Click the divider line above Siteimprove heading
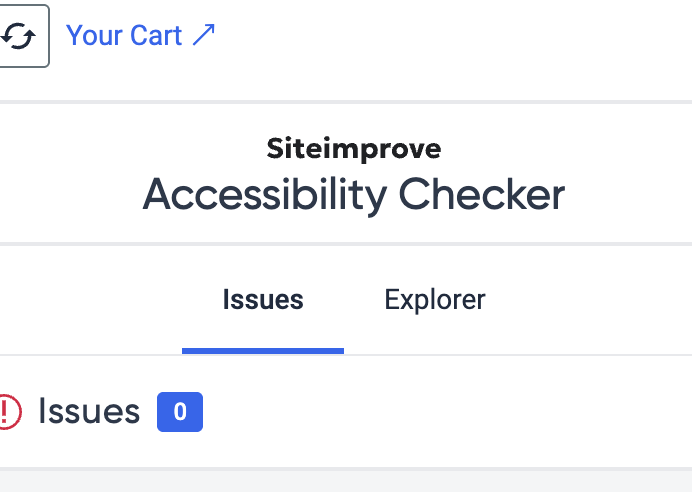Screen dimensions: 692x492 346,102
